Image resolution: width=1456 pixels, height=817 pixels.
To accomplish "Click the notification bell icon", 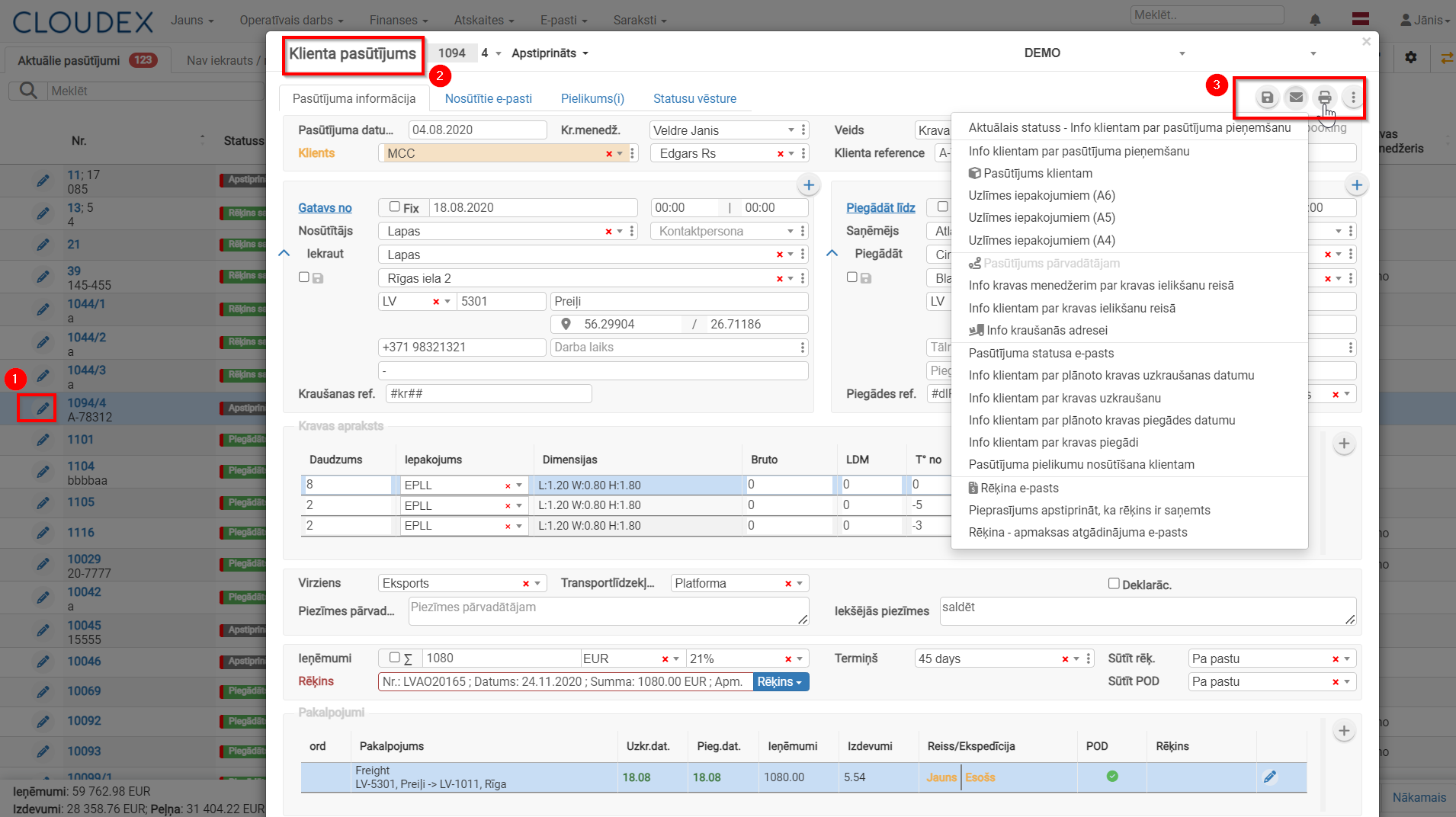I will coord(1315,20).
